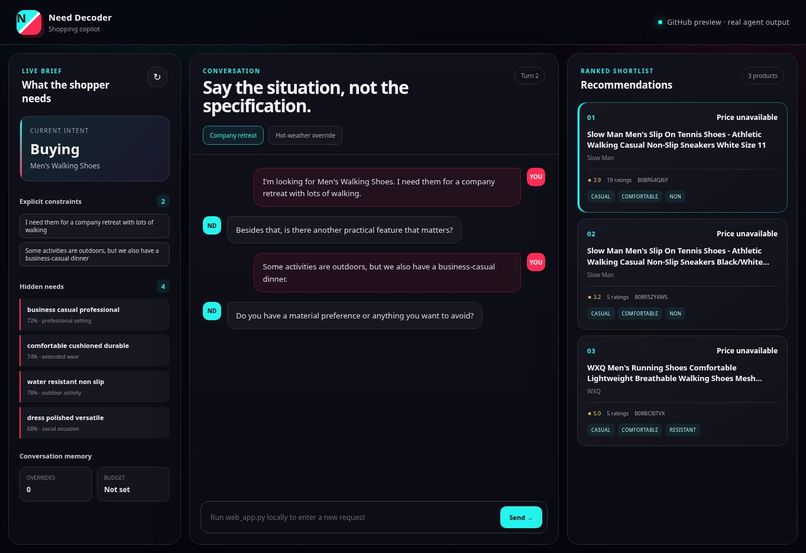Click 'dress polished versatile' hidden need

tap(95, 422)
